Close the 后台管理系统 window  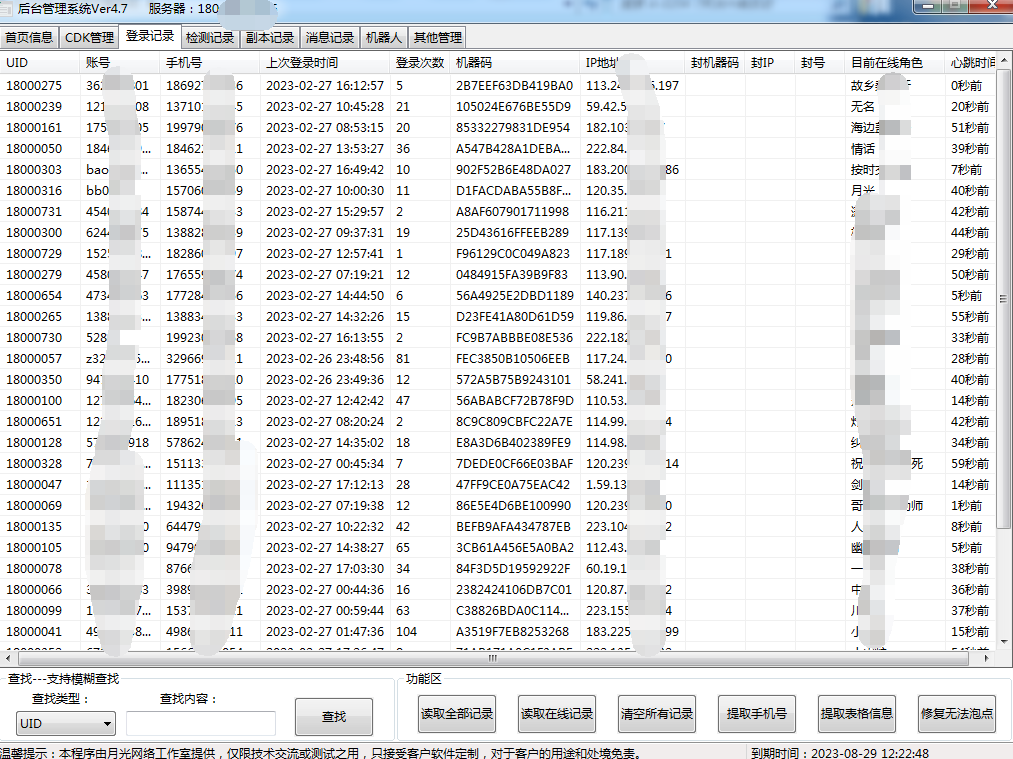pyautogui.click(x=991, y=6)
